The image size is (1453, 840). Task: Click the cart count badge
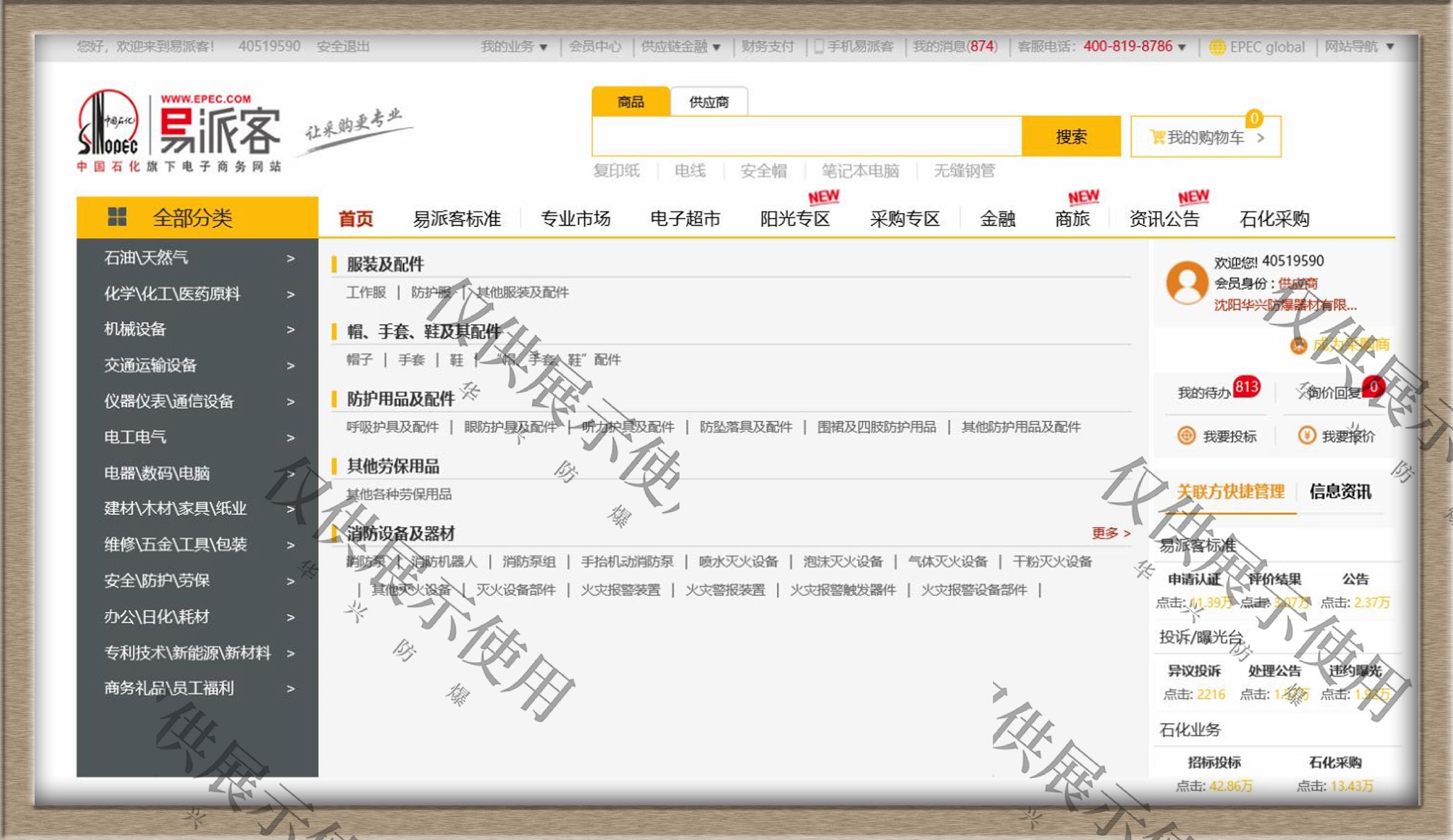click(1254, 118)
